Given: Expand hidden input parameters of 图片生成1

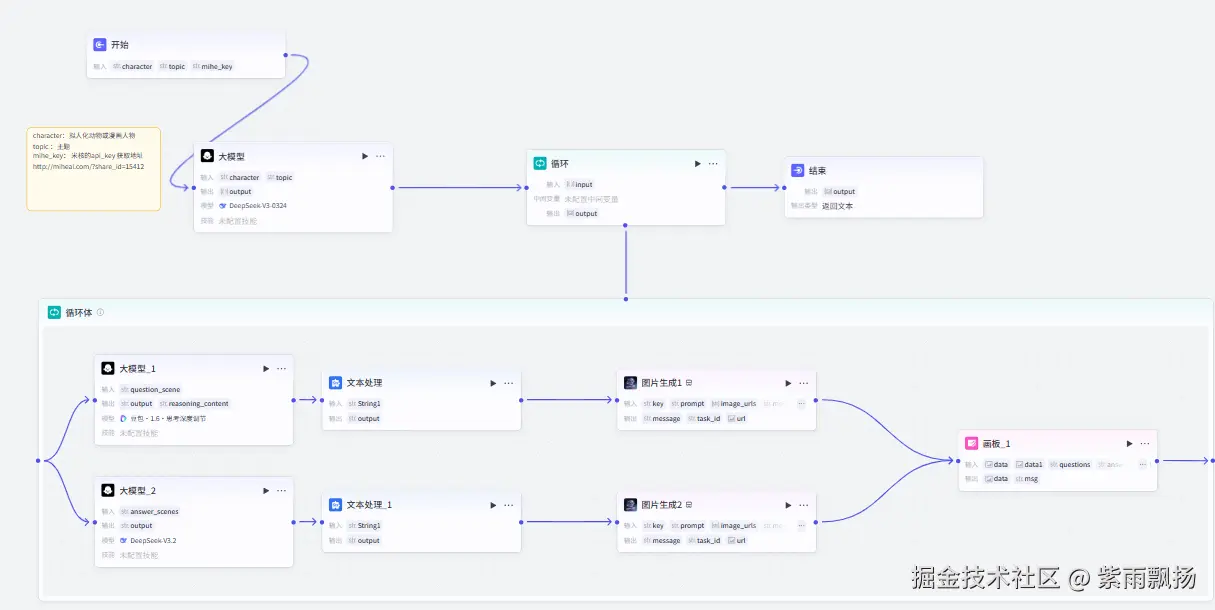Looking at the screenshot, I should point(801,403).
